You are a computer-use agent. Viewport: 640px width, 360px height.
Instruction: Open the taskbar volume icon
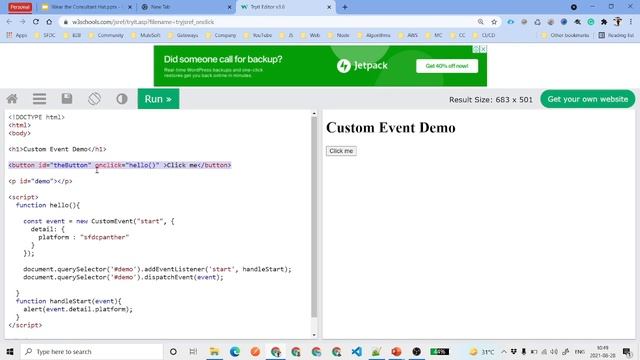[x=554, y=351]
